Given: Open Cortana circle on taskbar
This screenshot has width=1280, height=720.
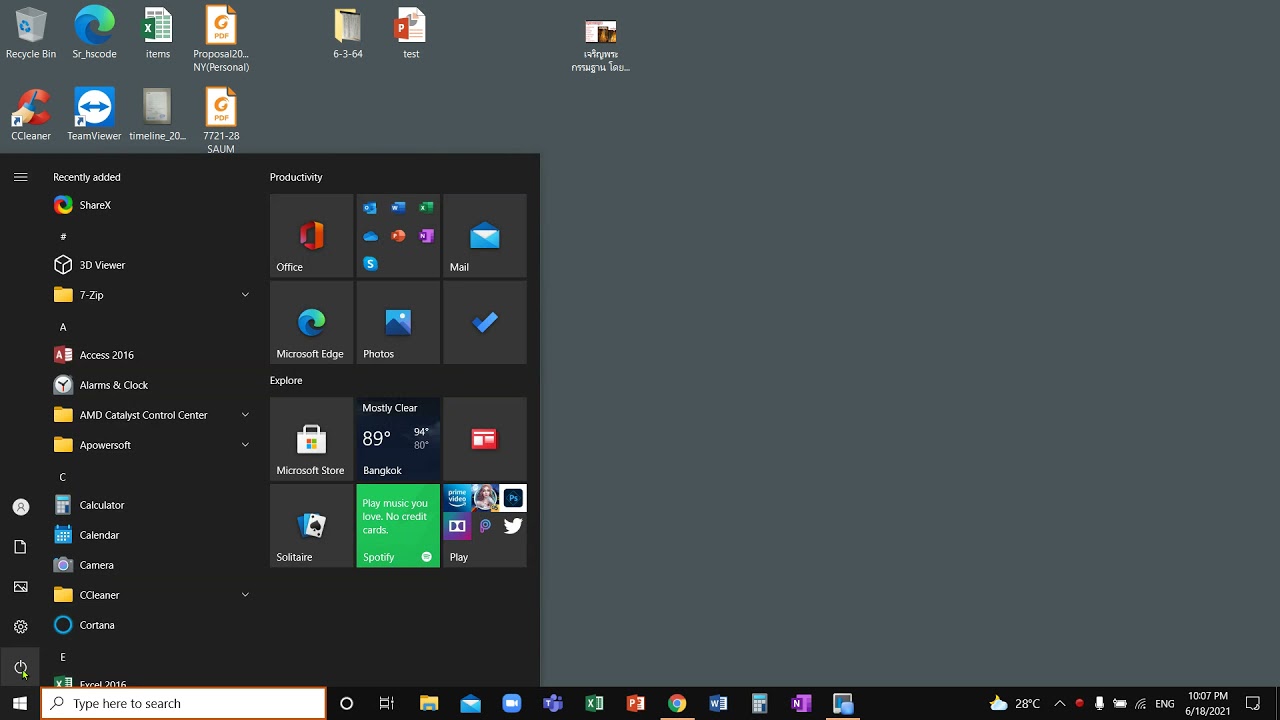Looking at the screenshot, I should [x=346, y=704].
